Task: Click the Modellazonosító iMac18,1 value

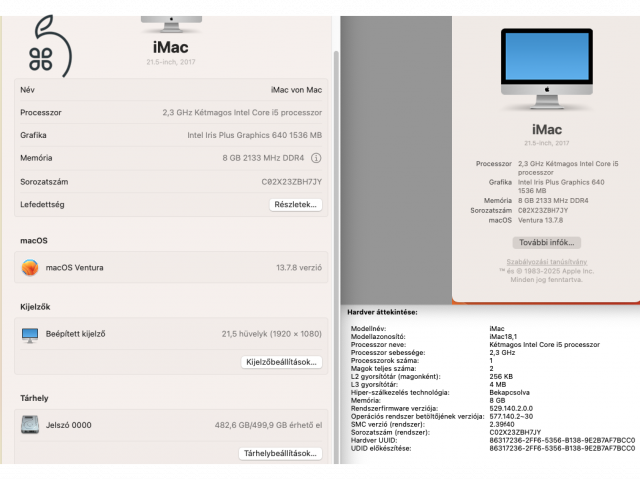Action: tap(503, 337)
